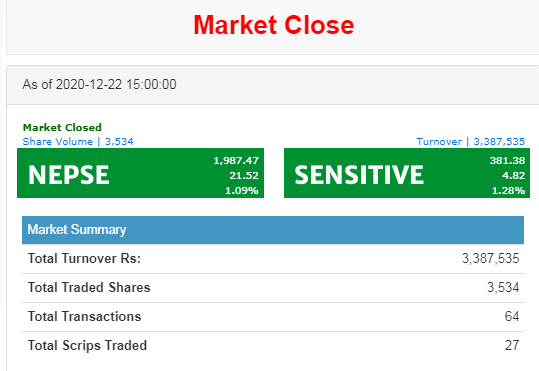The height and width of the screenshot is (371, 539).
Task: Click the NEPSE value 1,987.47
Action: tap(236, 161)
